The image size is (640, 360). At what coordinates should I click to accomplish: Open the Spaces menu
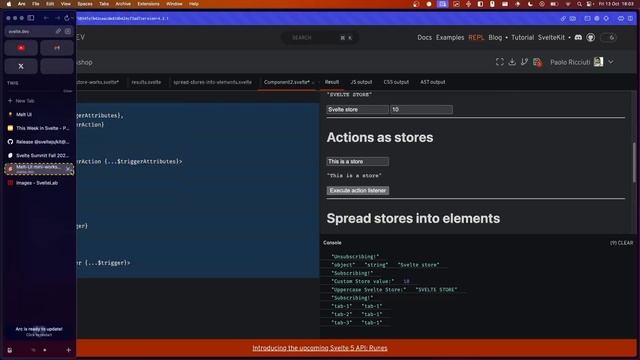click(85, 4)
